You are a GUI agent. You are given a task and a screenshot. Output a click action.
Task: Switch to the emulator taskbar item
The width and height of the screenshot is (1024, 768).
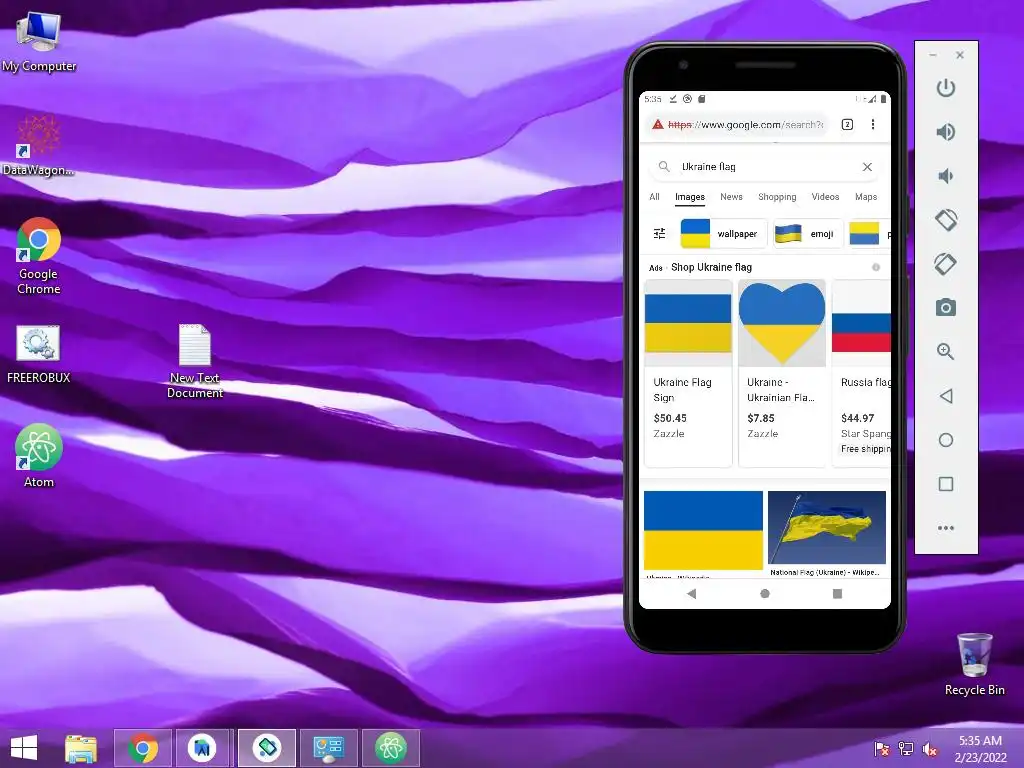pos(266,748)
